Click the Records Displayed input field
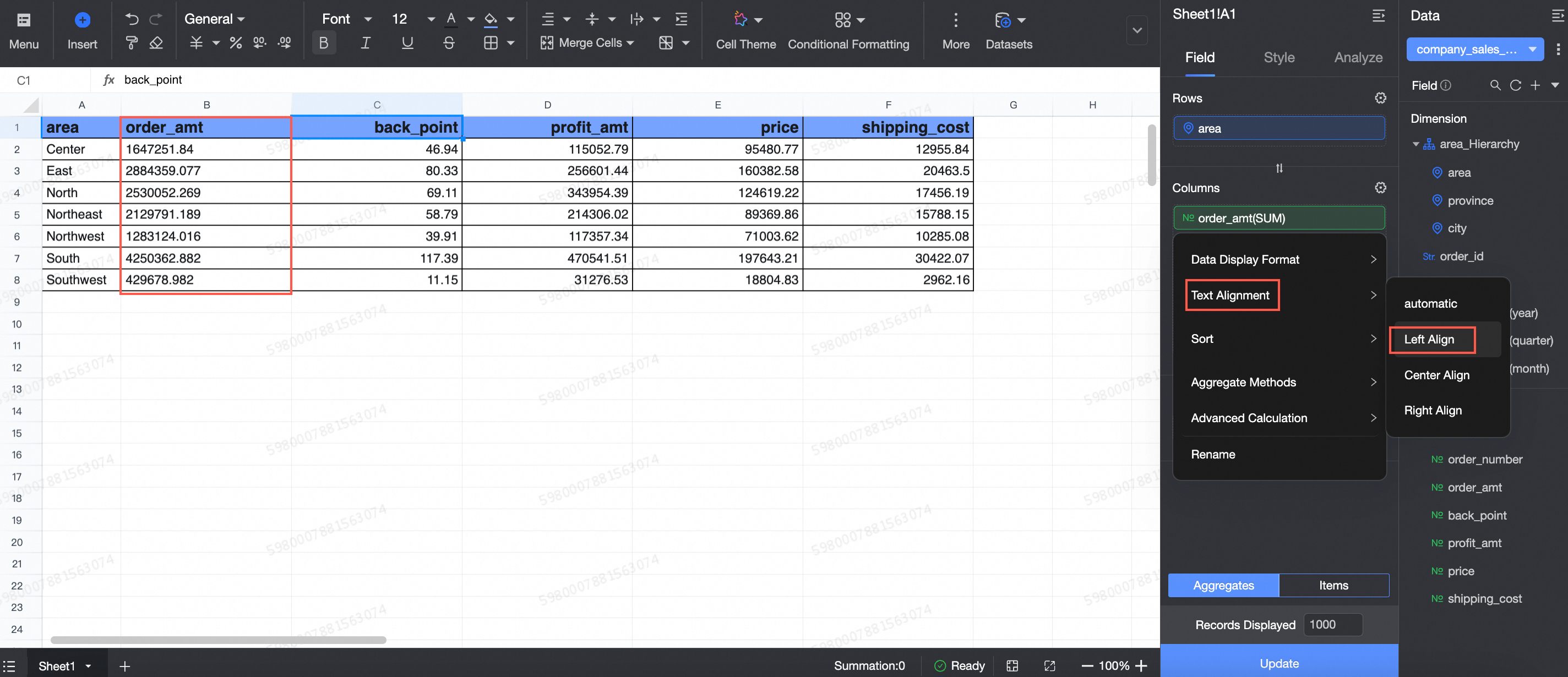The width and height of the screenshot is (1568, 677). (1333, 625)
